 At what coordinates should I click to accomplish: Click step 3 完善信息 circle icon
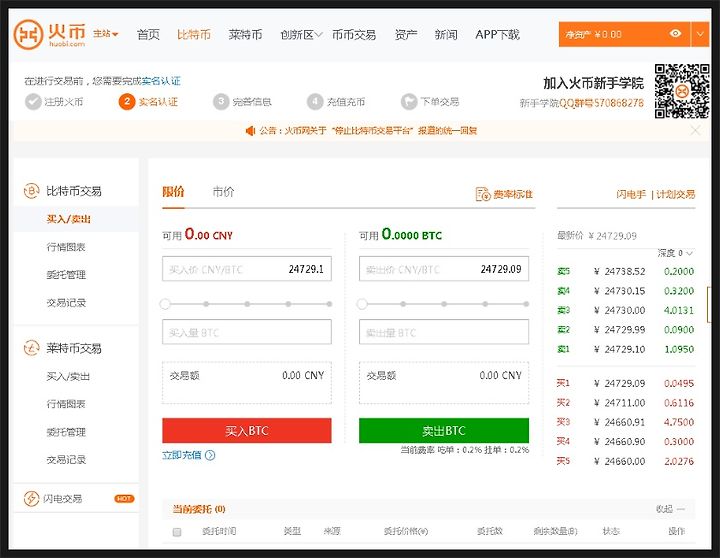(x=221, y=101)
